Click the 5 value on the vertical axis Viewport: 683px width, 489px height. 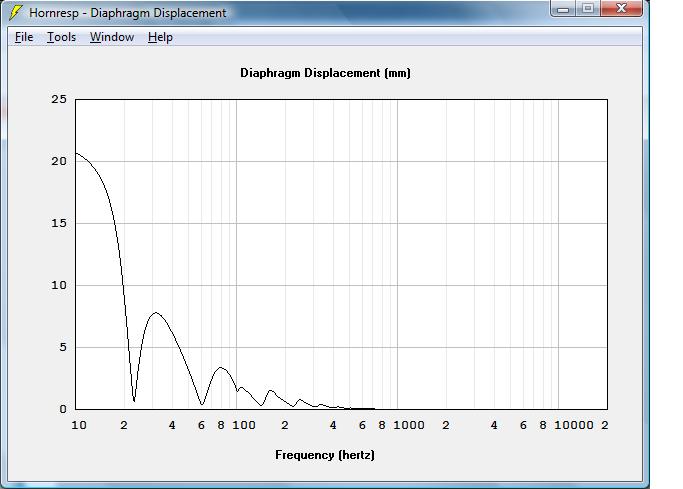point(63,347)
